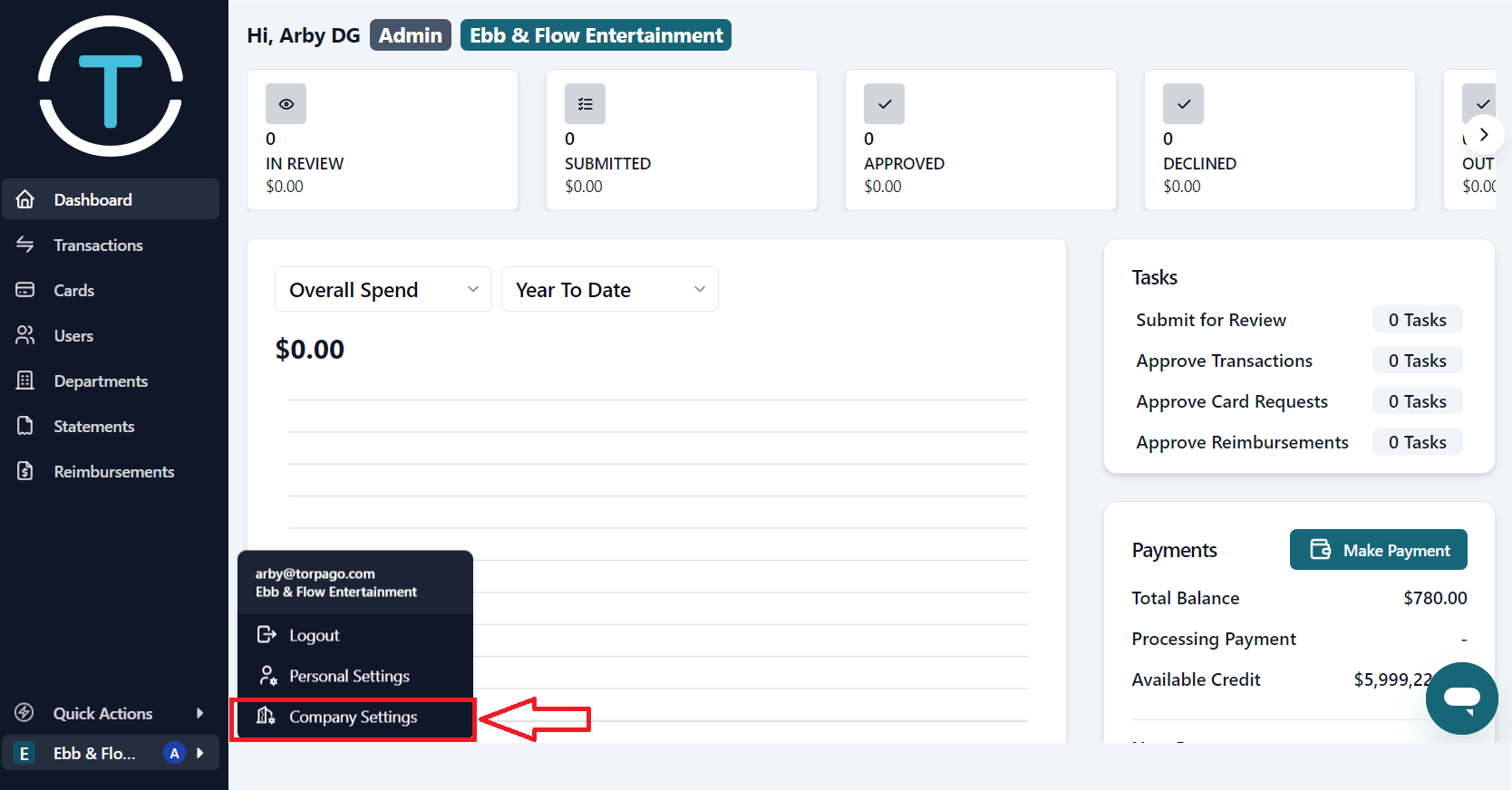This screenshot has width=1512, height=790.
Task: Click the Torpago logo in sidebar
Action: [111, 86]
